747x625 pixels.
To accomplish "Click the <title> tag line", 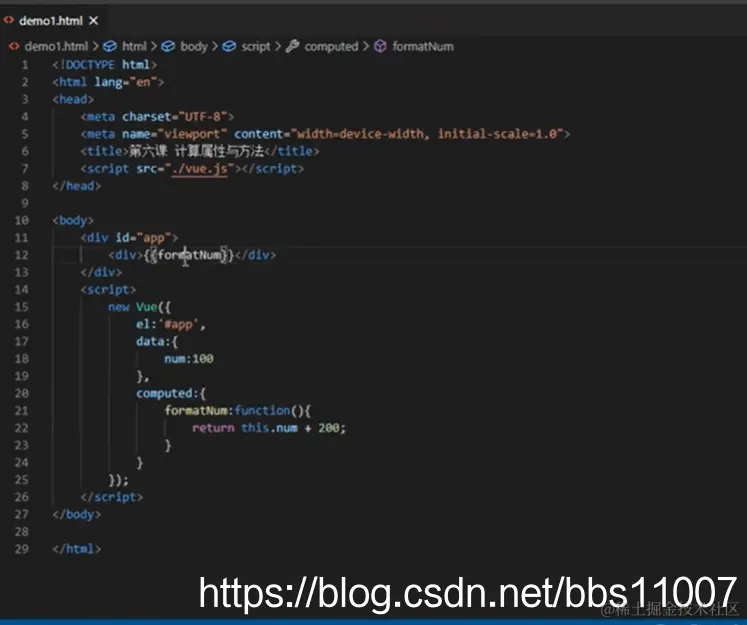I will click(200, 151).
